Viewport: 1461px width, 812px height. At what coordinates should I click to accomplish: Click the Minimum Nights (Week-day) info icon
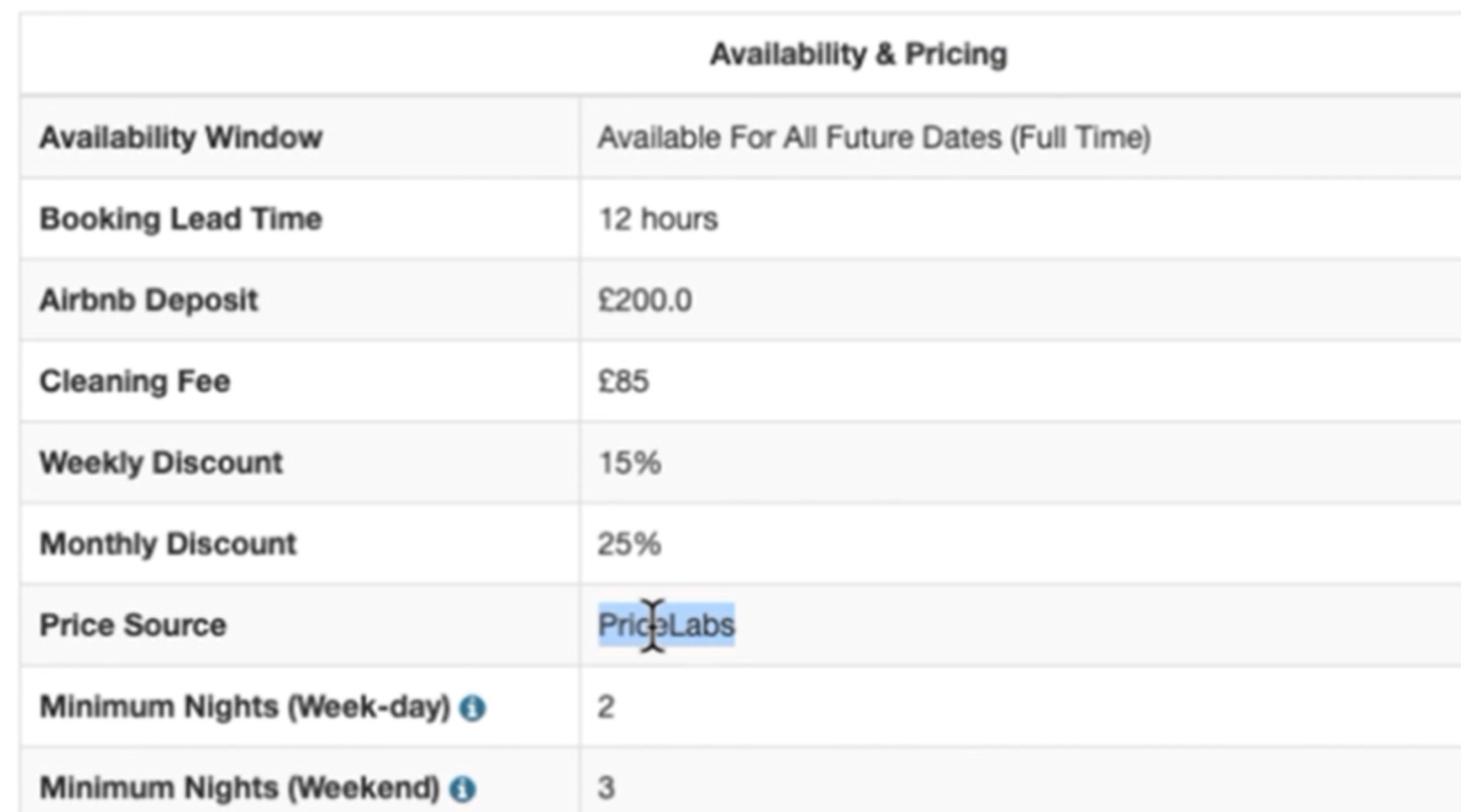coord(472,707)
